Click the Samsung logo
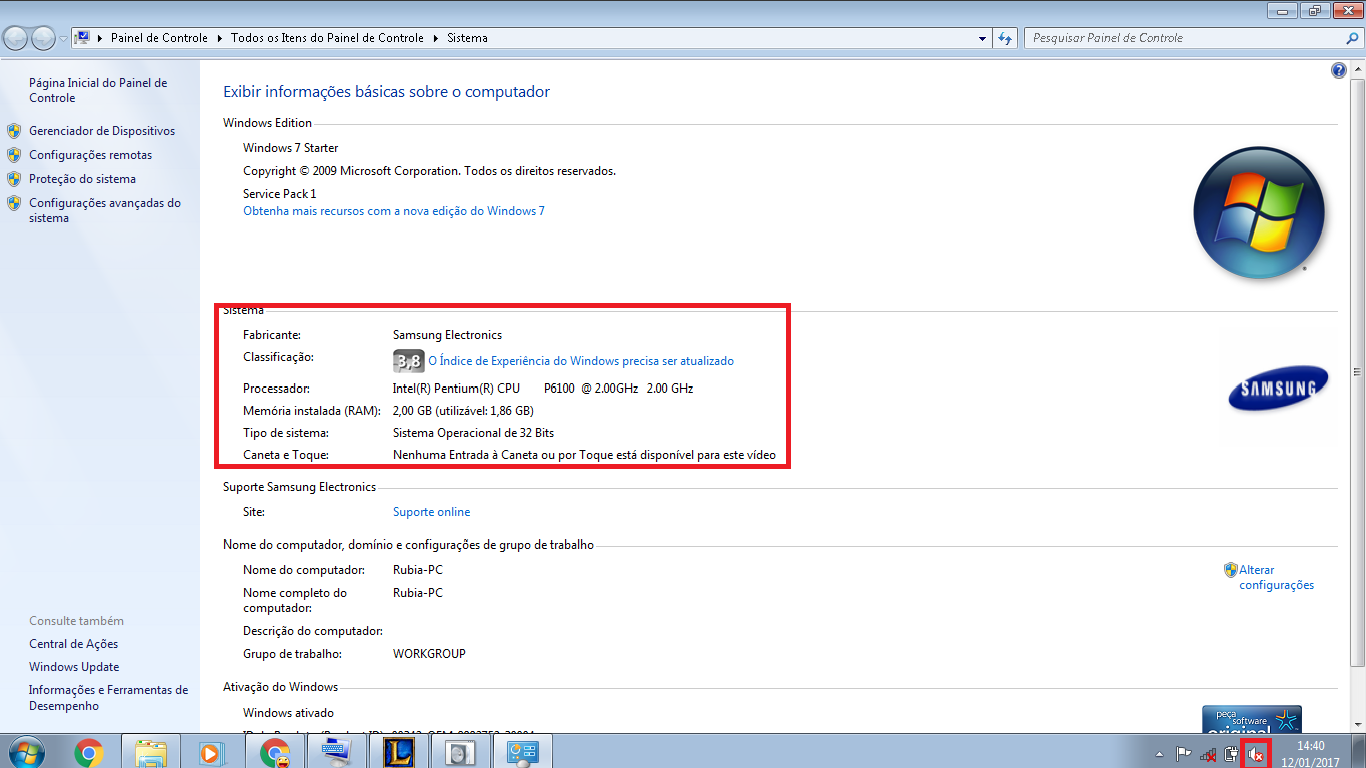This screenshot has width=1366, height=768. (x=1278, y=389)
